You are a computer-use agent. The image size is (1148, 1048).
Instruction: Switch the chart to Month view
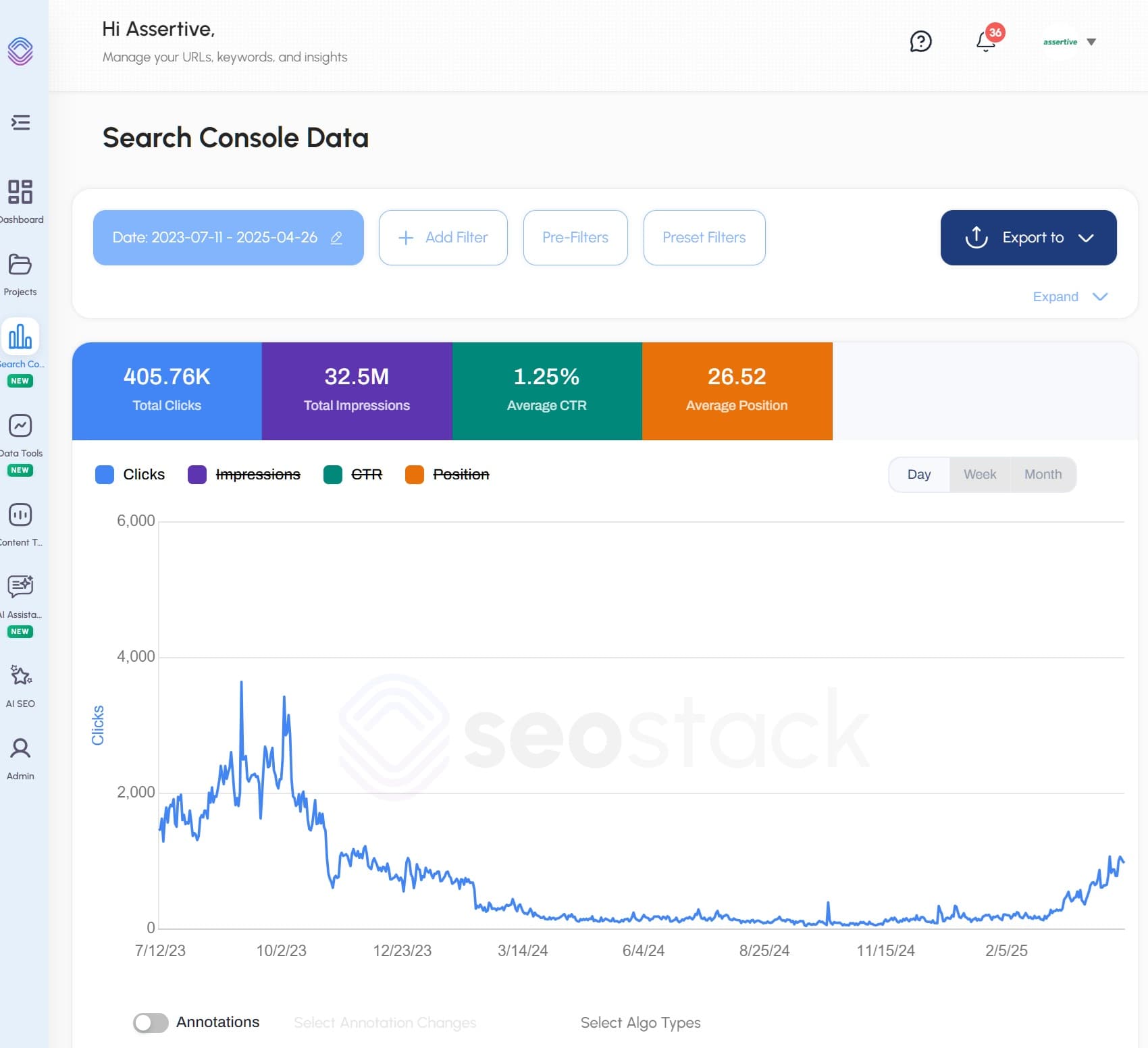tap(1043, 474)
